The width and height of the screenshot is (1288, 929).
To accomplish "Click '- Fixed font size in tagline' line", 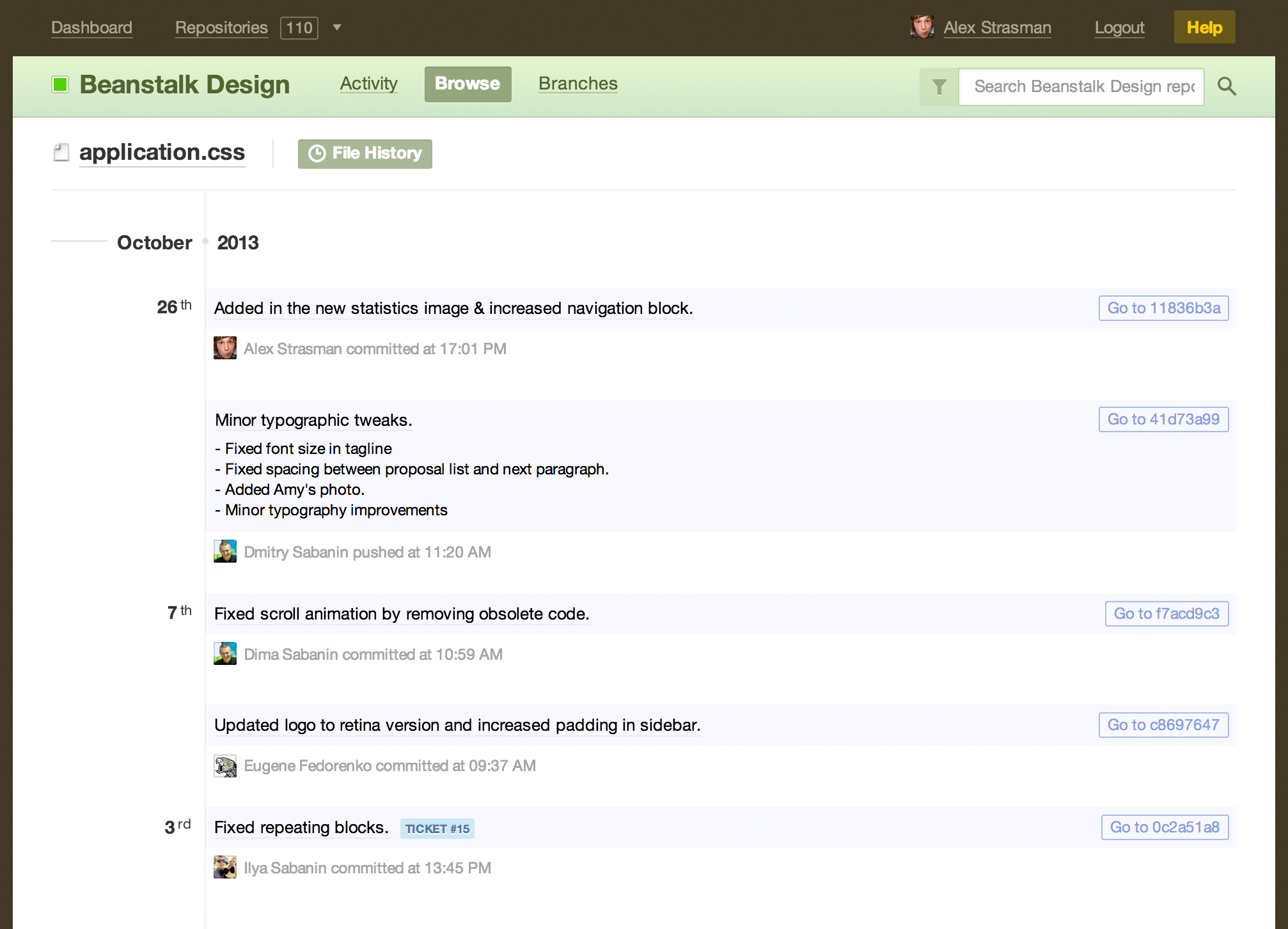I will pos(303,449).
